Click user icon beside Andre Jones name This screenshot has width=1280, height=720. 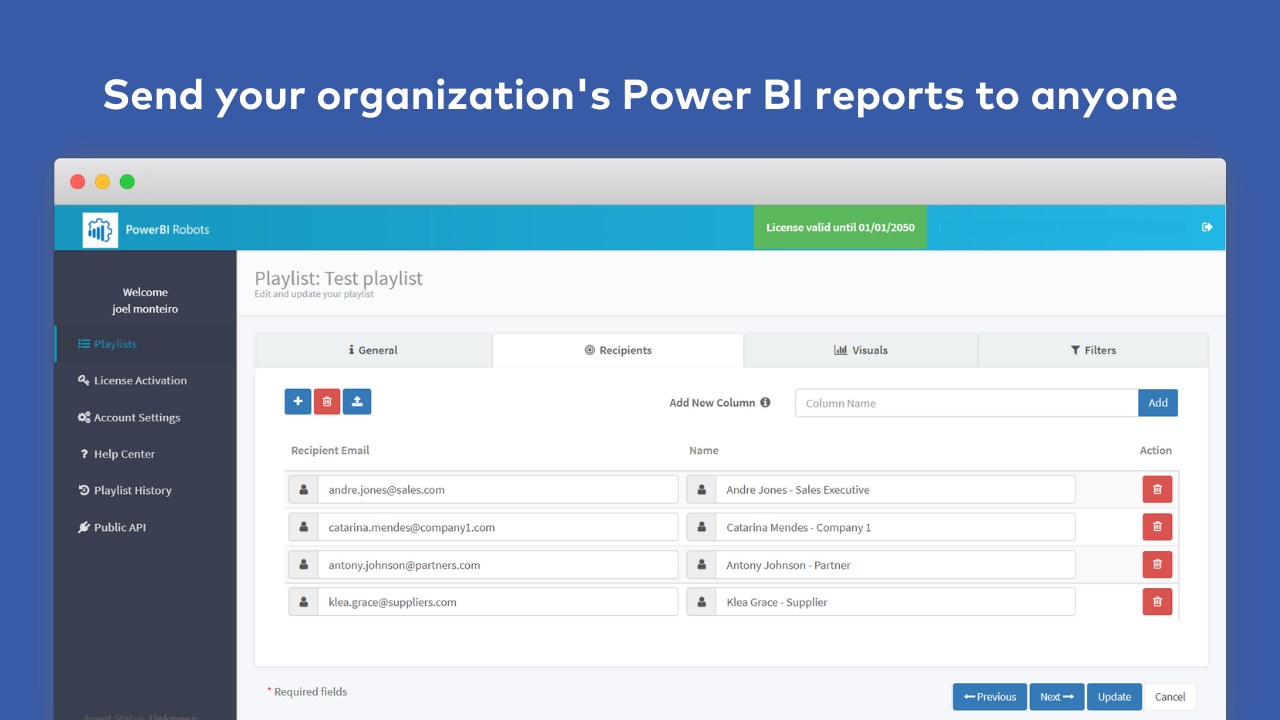[x=701, y=490]
